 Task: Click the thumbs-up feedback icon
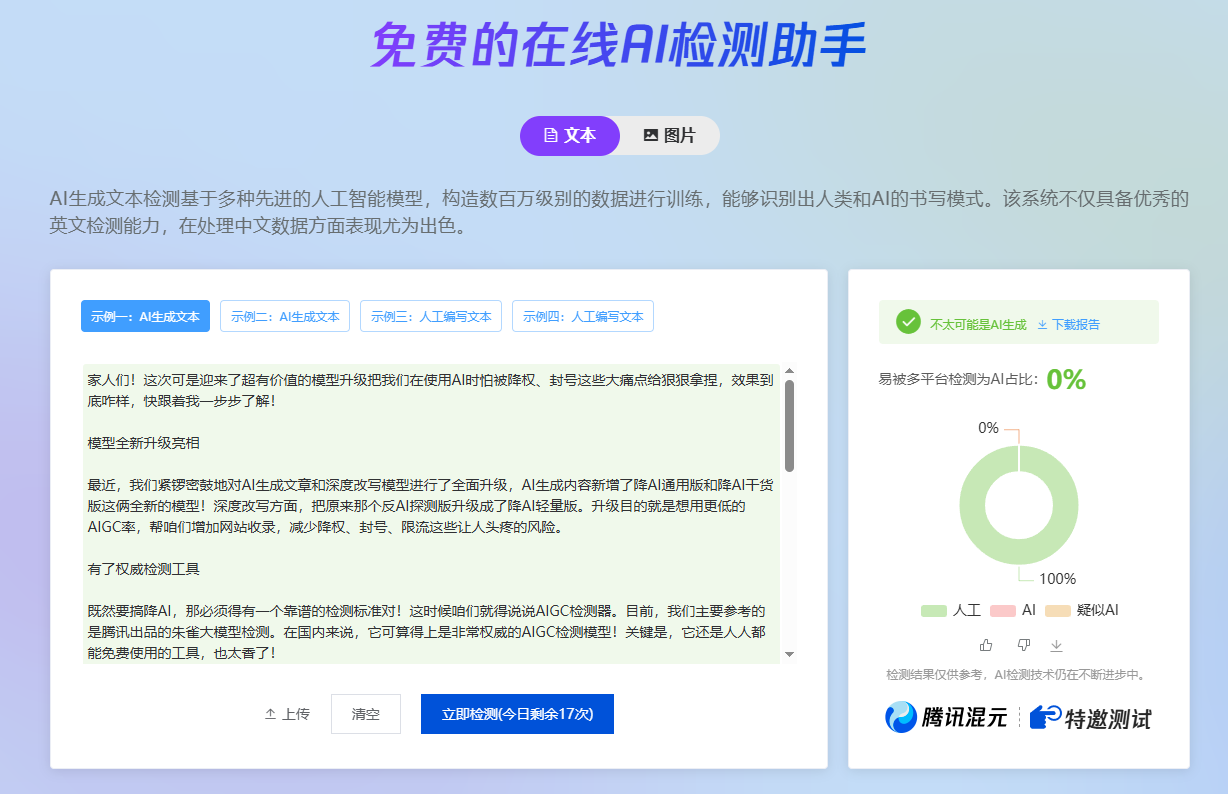click(x=986, y=645)
